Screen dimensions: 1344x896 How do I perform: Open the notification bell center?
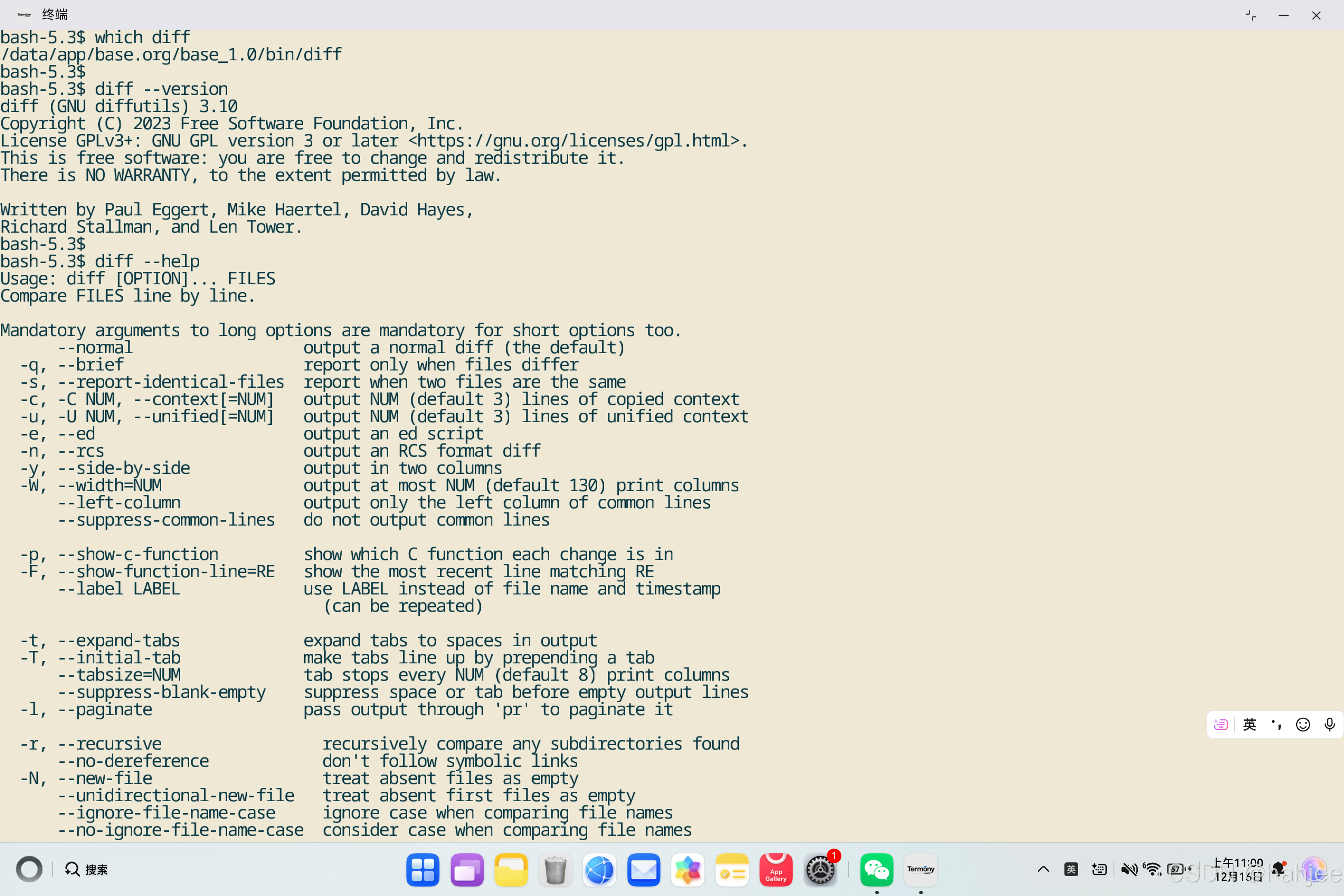pyautogui.click(x=1278, y=869)
